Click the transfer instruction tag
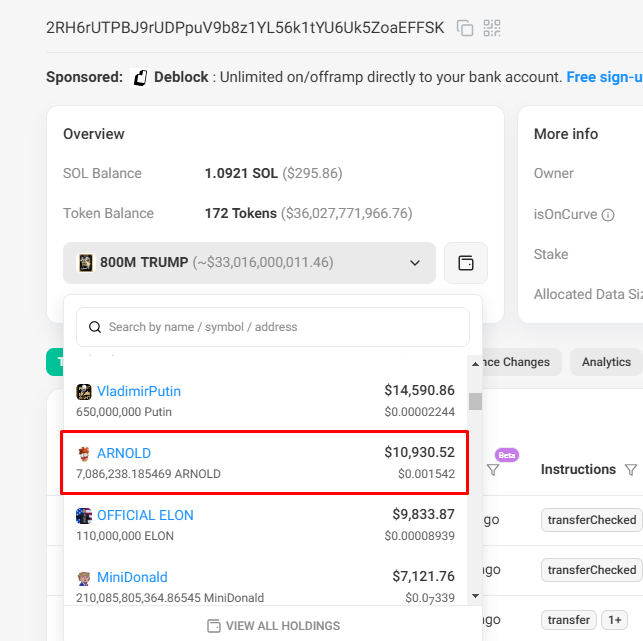The width and height of the screenshot is (643, 641). pos(568,620)
